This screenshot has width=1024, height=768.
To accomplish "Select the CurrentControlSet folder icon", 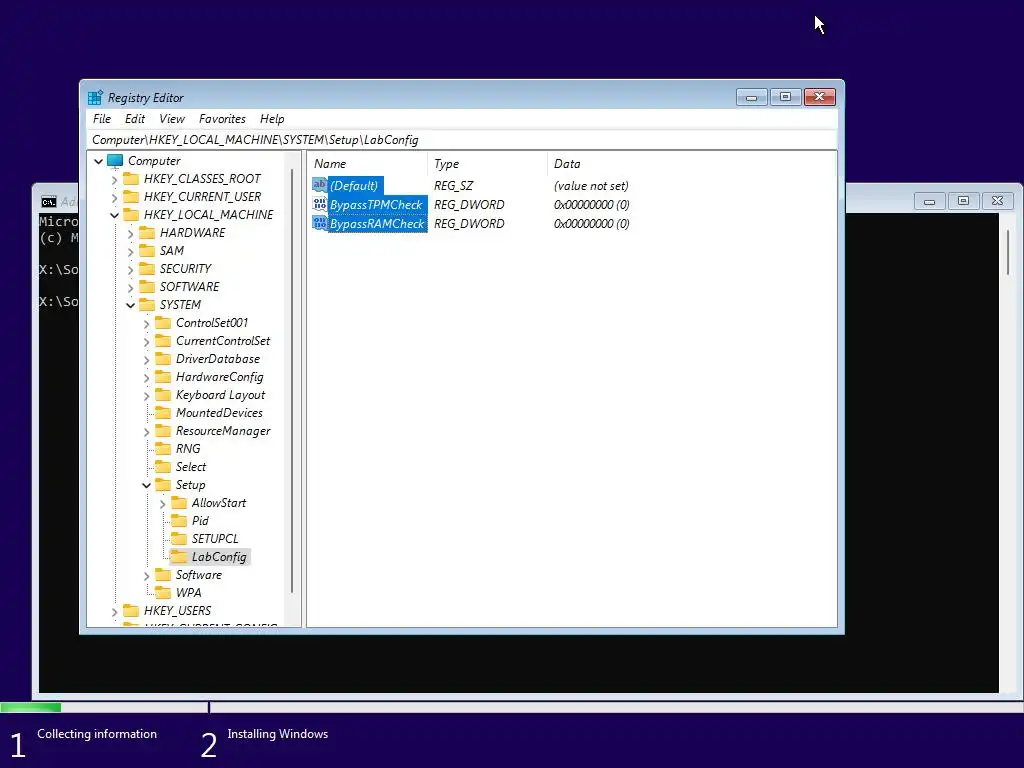I will pyautogui.click(x=163, y=341).
